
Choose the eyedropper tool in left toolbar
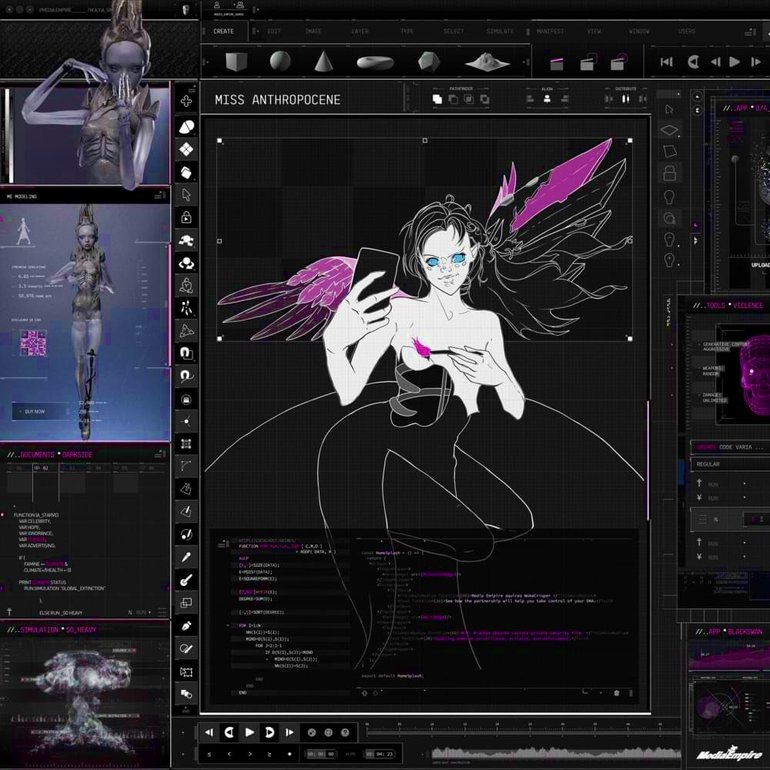pyautogui.click(x=186, y=557)
